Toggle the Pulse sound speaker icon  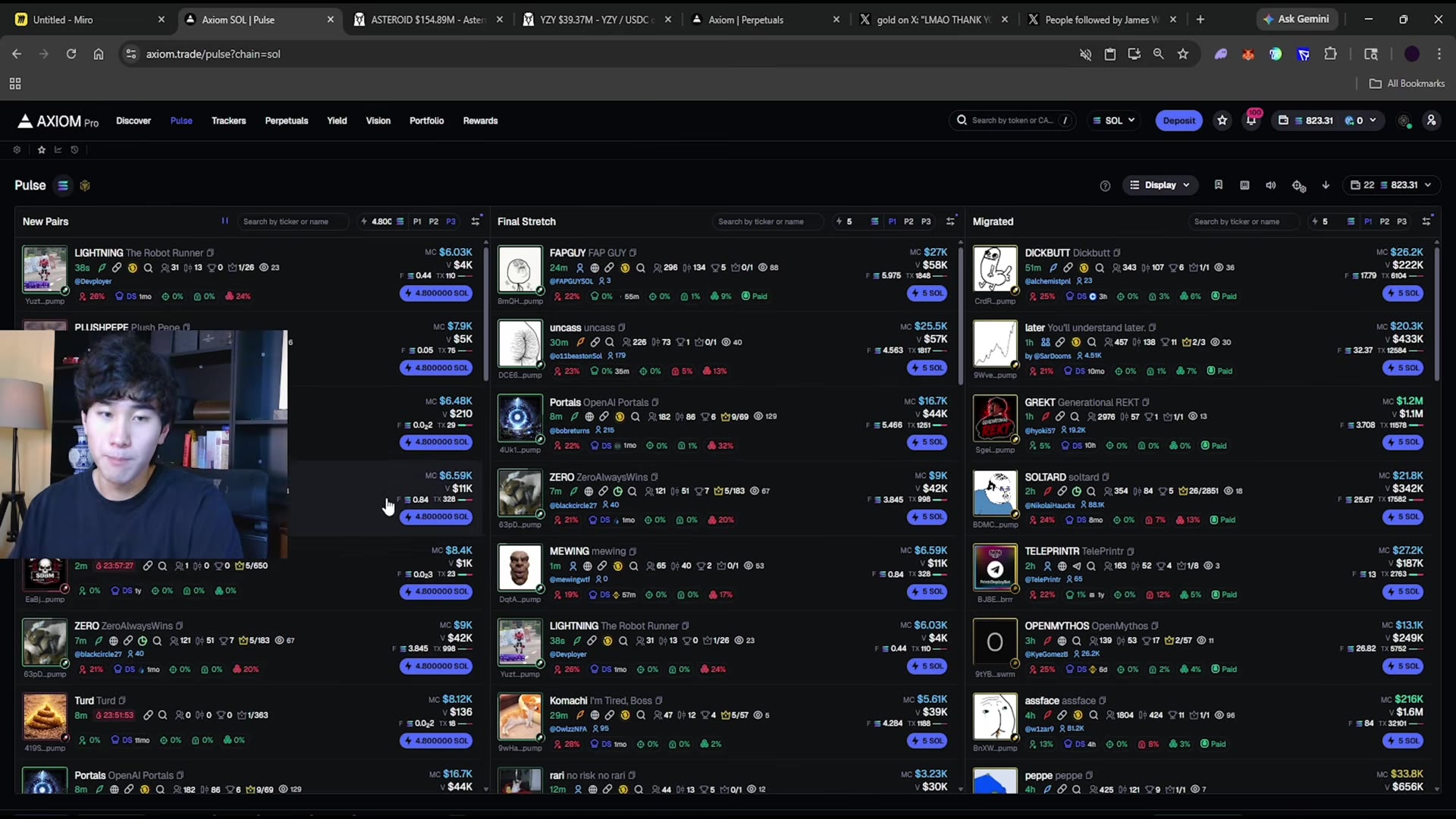click(x=1271, y=185)
